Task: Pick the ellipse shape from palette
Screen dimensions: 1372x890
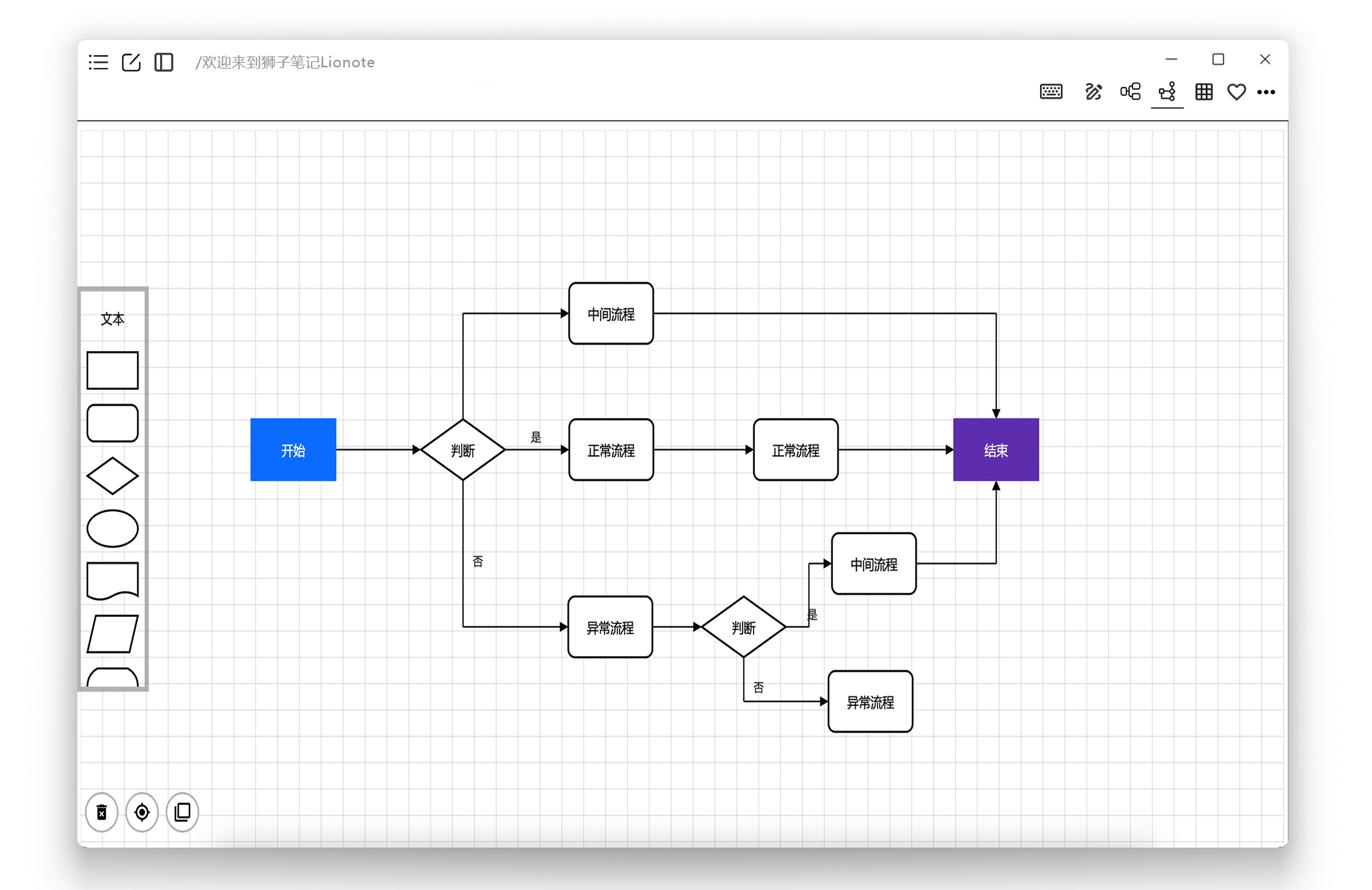Action: (112, 528)
